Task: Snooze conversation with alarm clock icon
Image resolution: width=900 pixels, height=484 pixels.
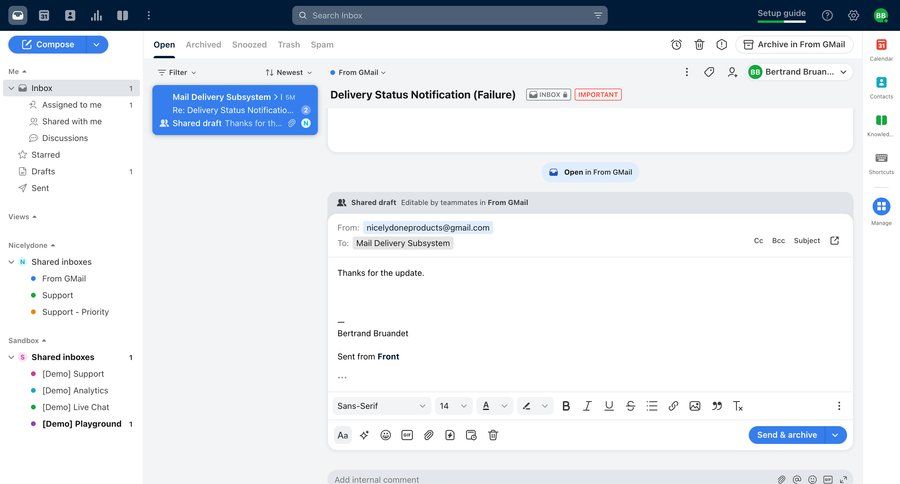Action: point(676,44)
